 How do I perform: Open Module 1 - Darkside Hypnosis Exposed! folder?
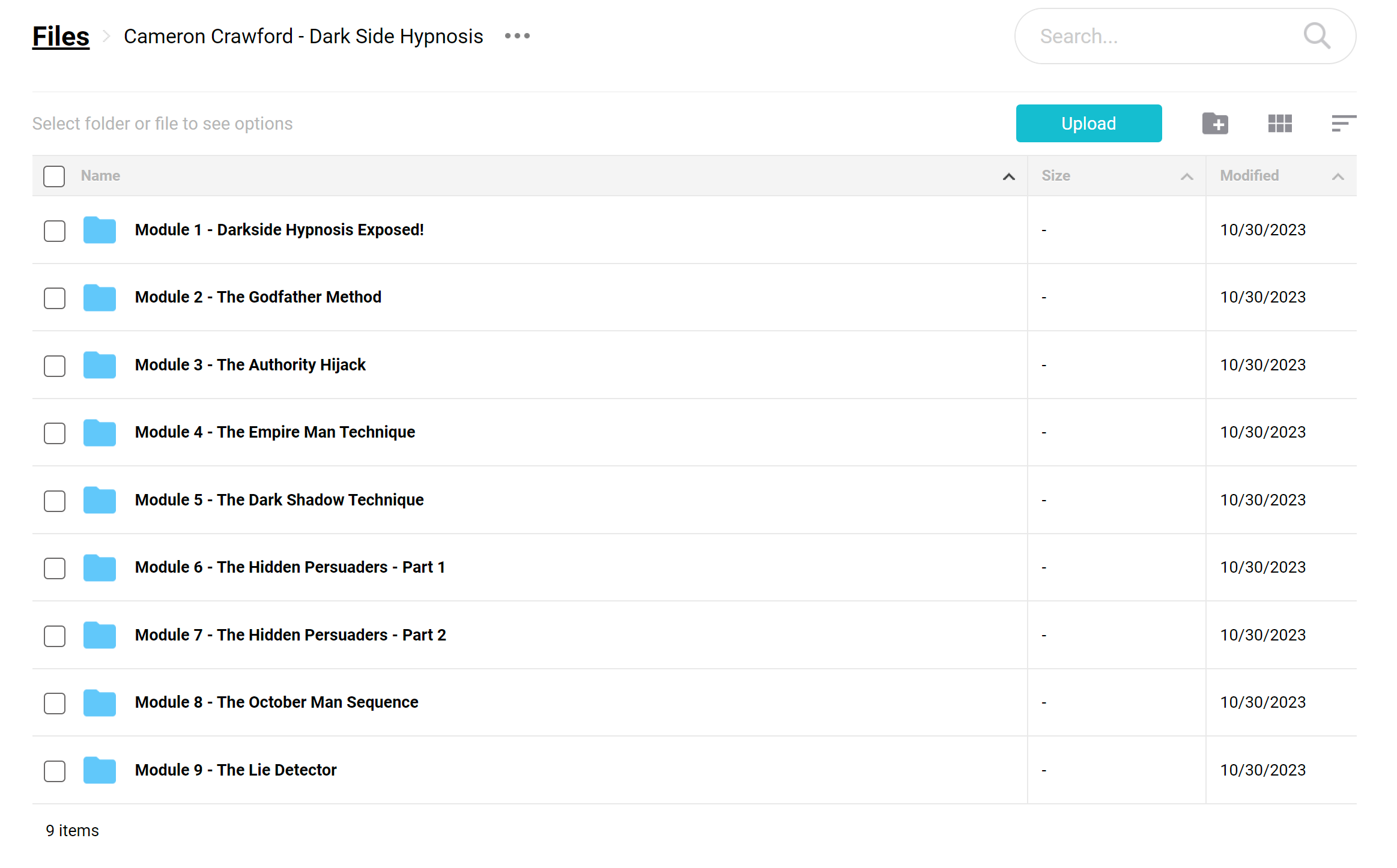(x=279, y=230)
